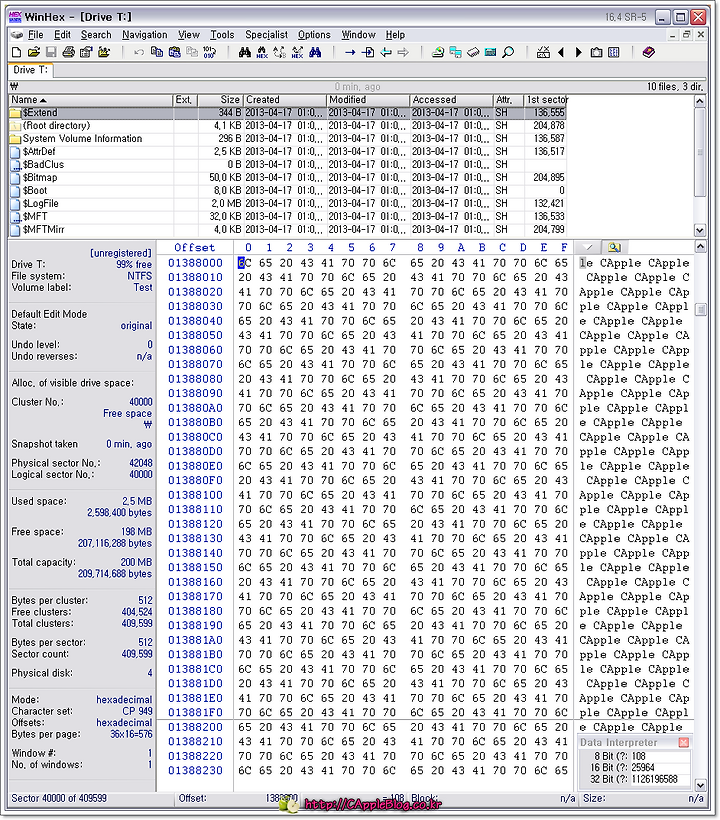Click the purple Help book icon
720x820 pixels.
tap(648, 52)
